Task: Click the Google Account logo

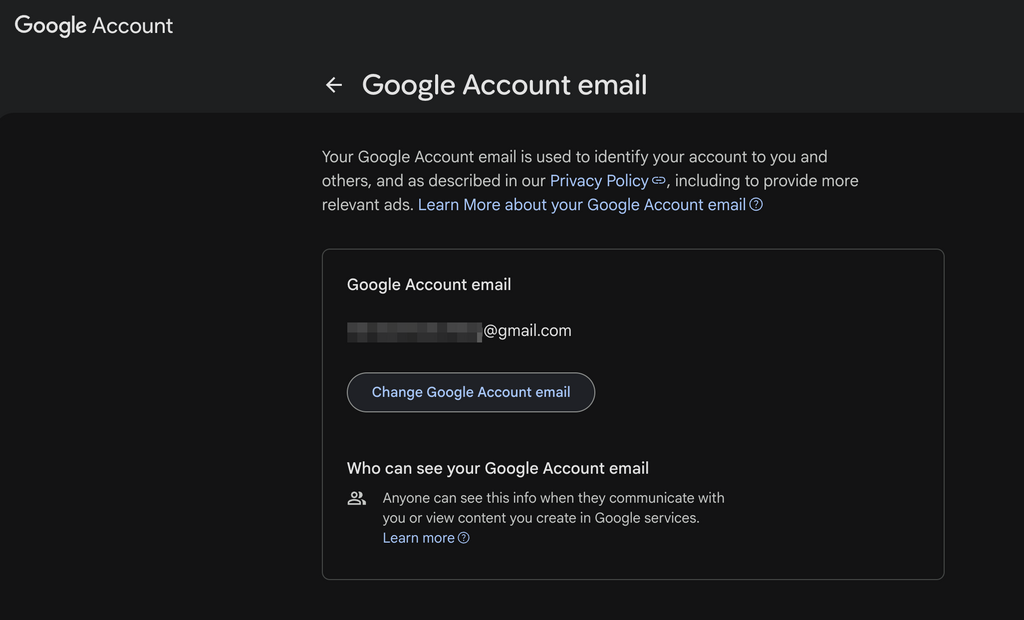Action: point(93,25)
